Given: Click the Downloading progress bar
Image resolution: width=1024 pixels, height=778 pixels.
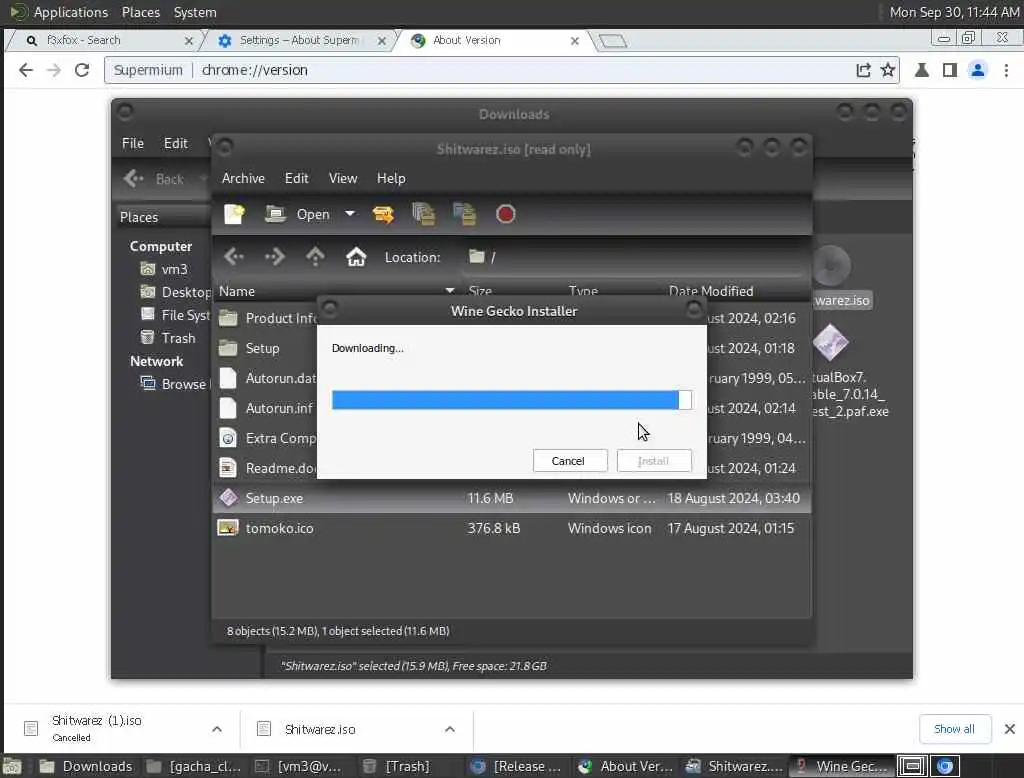Looking at the screenshot, I should click(511, 400).
